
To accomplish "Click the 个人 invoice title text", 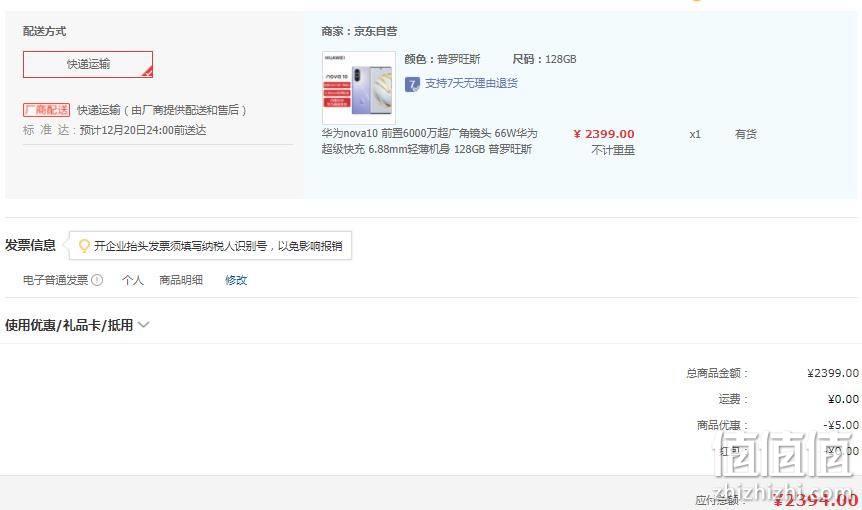I will 132,280.
